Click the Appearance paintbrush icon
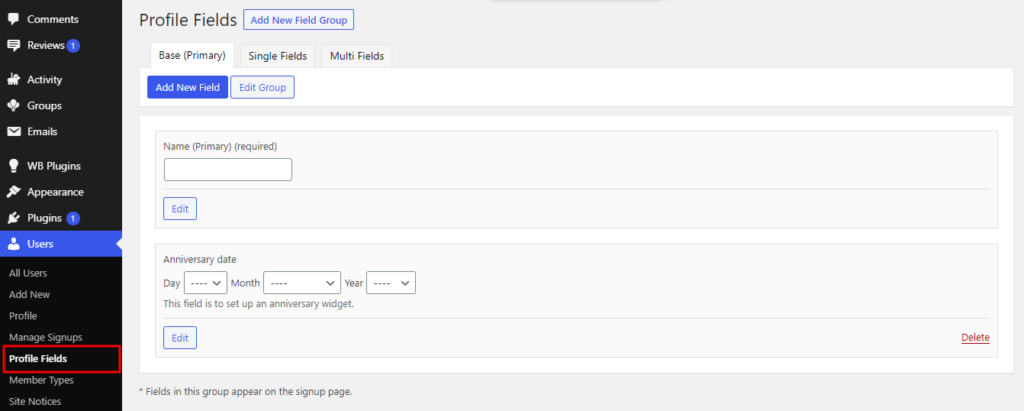1024x411 pixels. [x=13, y=192]
